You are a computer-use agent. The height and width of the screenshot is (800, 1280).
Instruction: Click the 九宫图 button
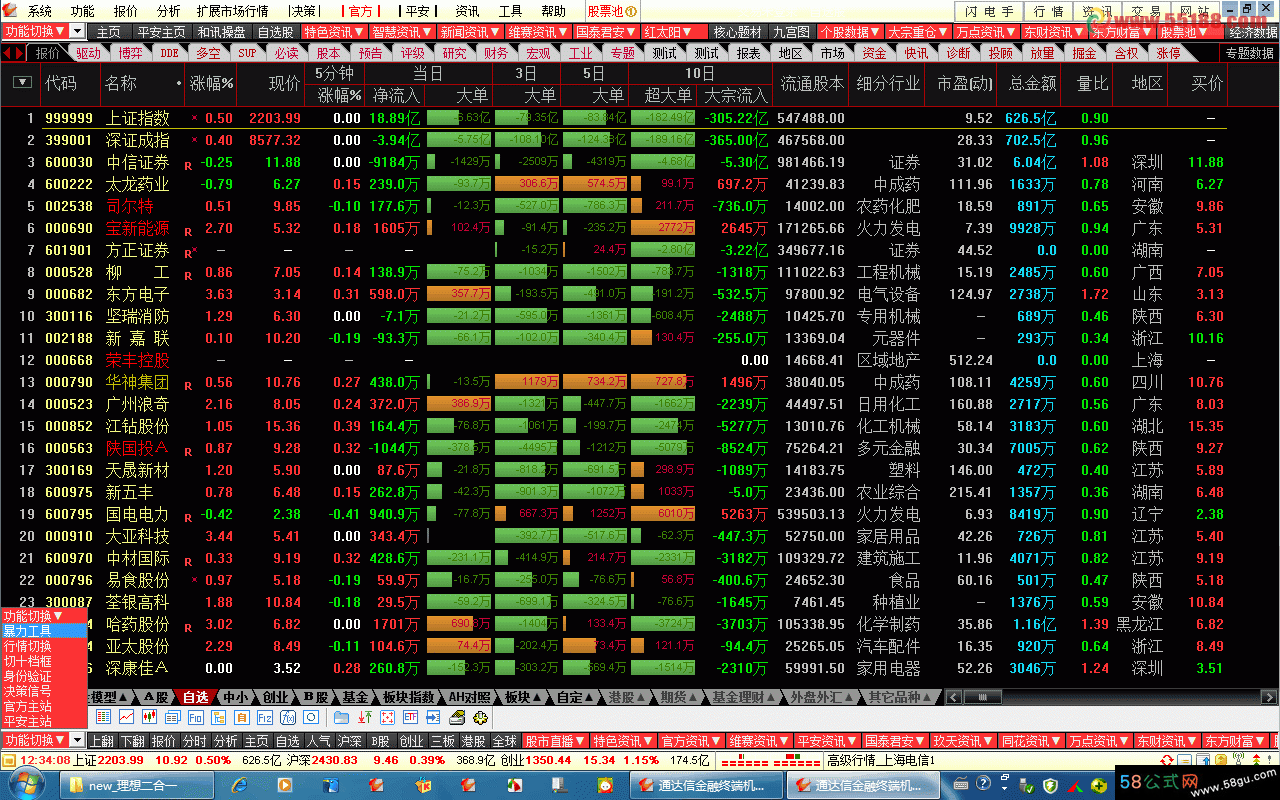pos(791,32)
